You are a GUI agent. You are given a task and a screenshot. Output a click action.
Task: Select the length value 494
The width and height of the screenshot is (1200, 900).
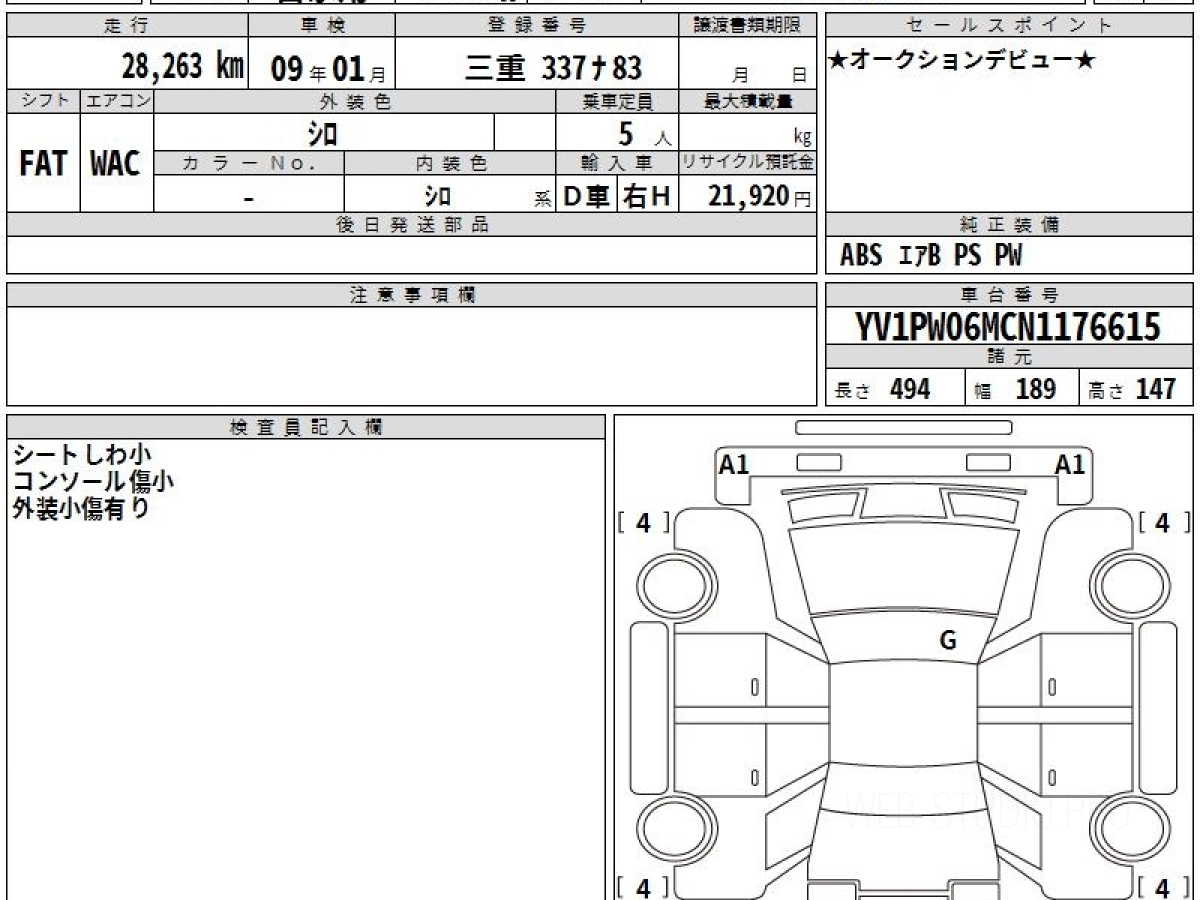tap(909, 389)
